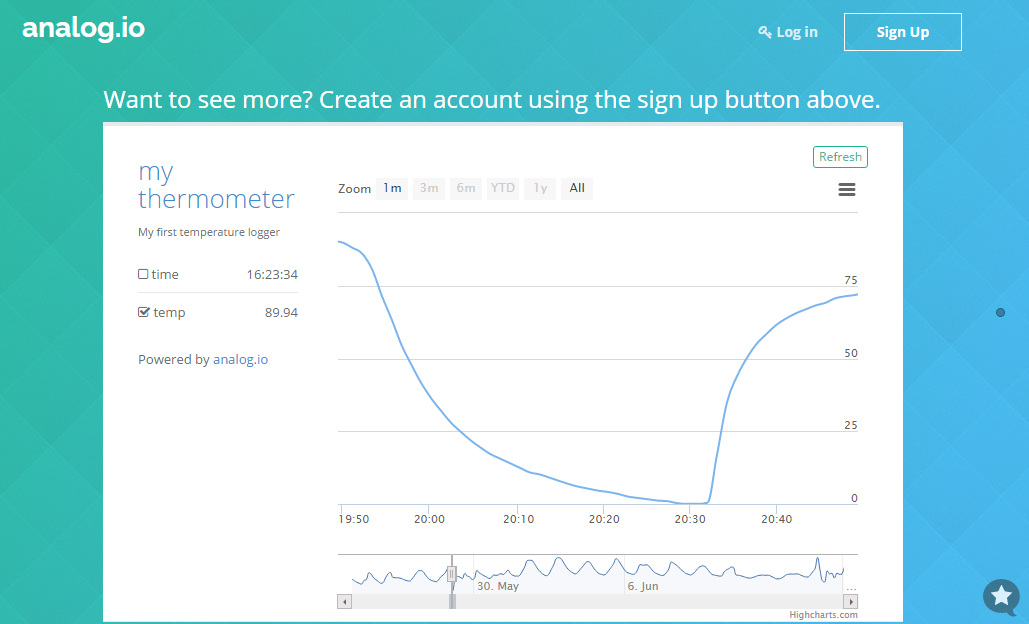Viewport: 1029px width, 624px height.
Task: Select the All zoom range
Action: (577, 188)
